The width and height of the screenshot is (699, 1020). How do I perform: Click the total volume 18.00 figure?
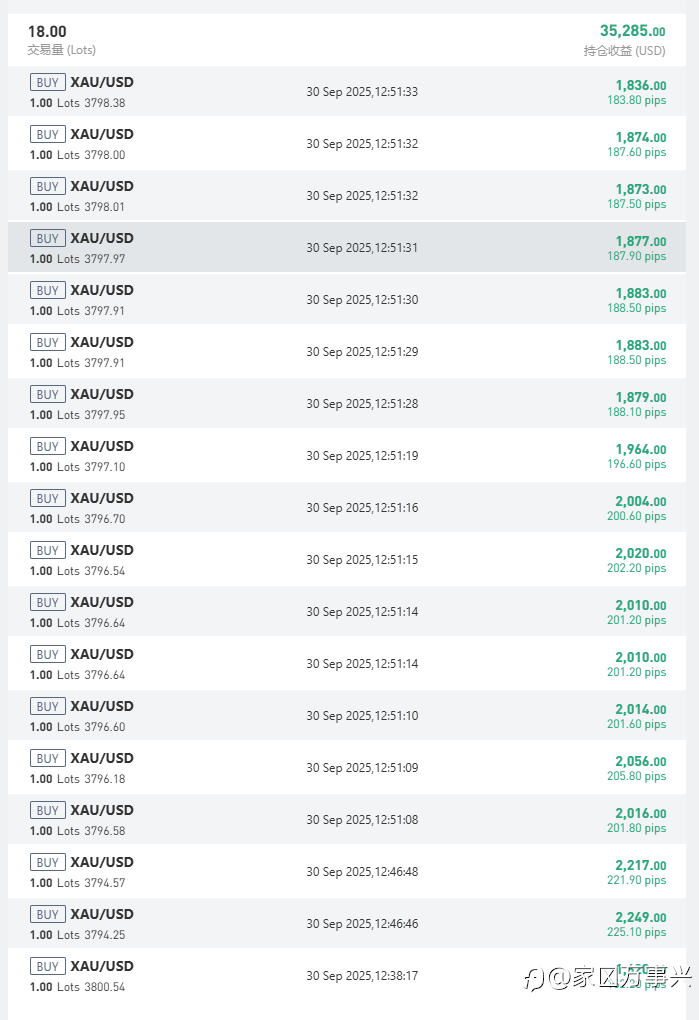coord(47,32)
